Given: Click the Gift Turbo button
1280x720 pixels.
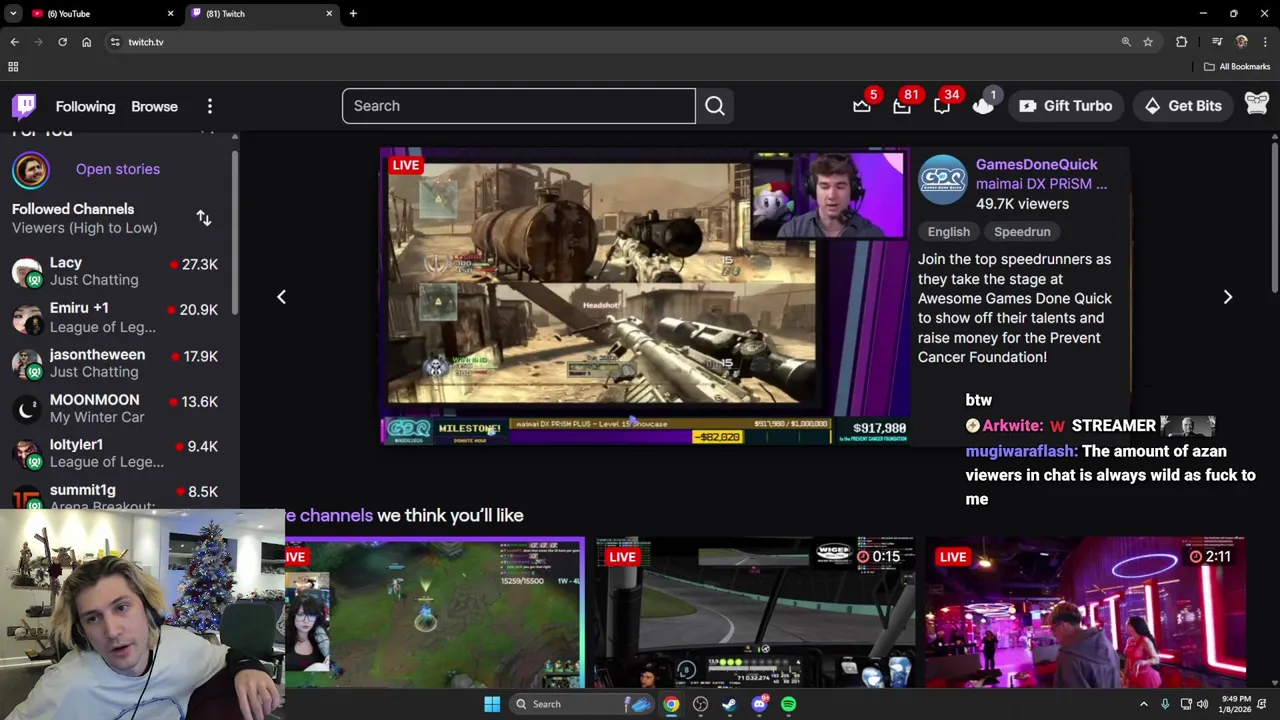Looking at the screenshot, I should pyautogui.click(x=1065, y=106).
